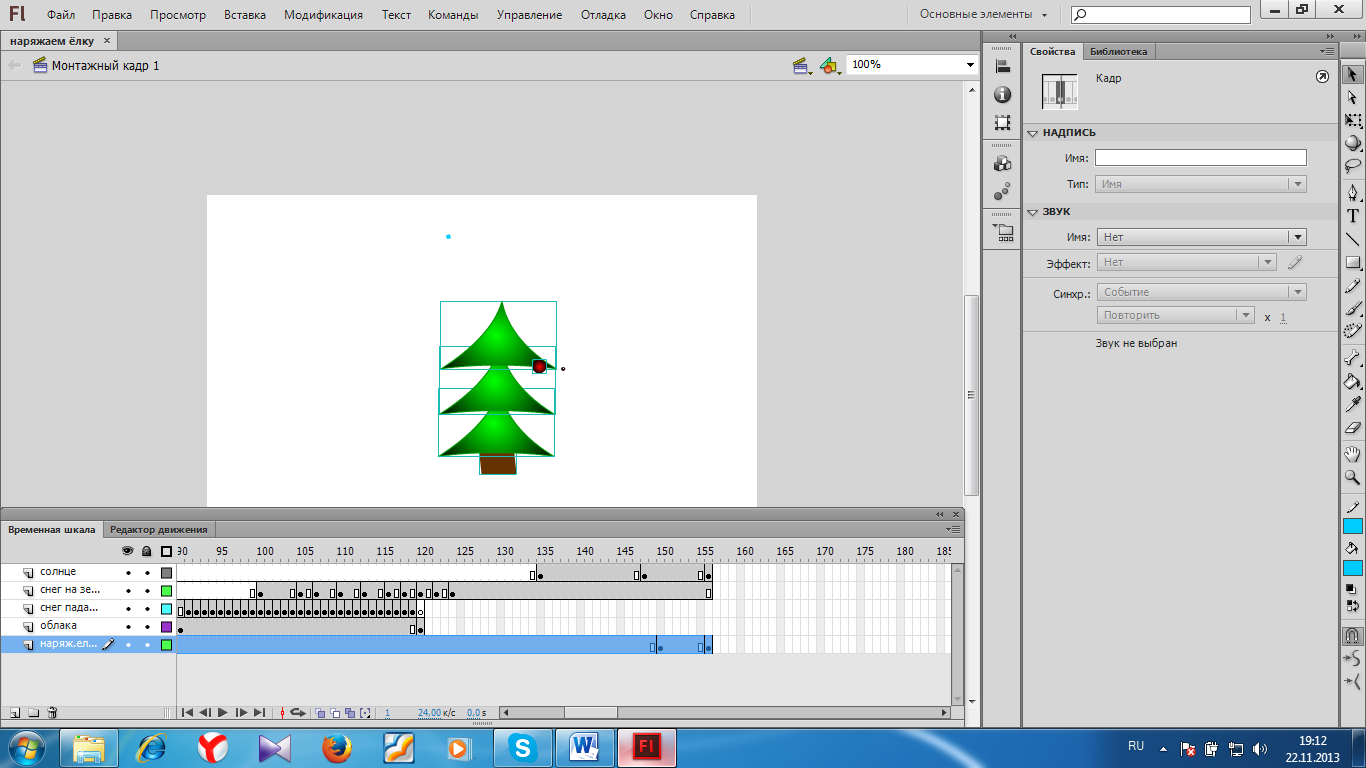Viewport: 1366px width, 768px height.
Task: Create a new layer folder
Action: (x=33, y=713)
